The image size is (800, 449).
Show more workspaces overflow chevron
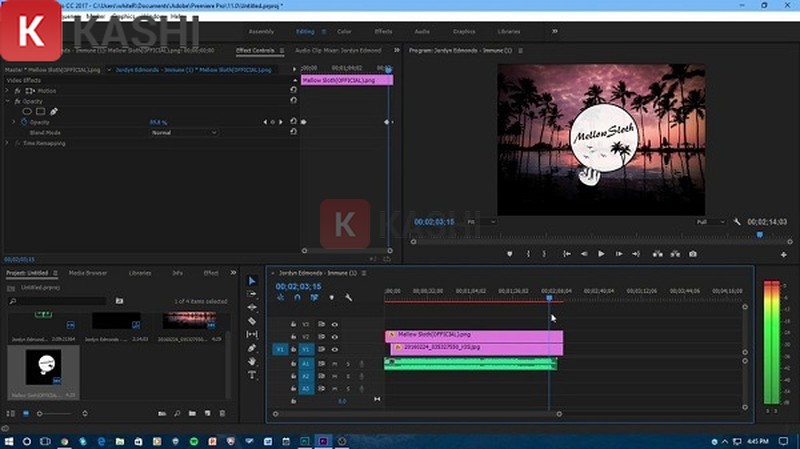[555, 31]
